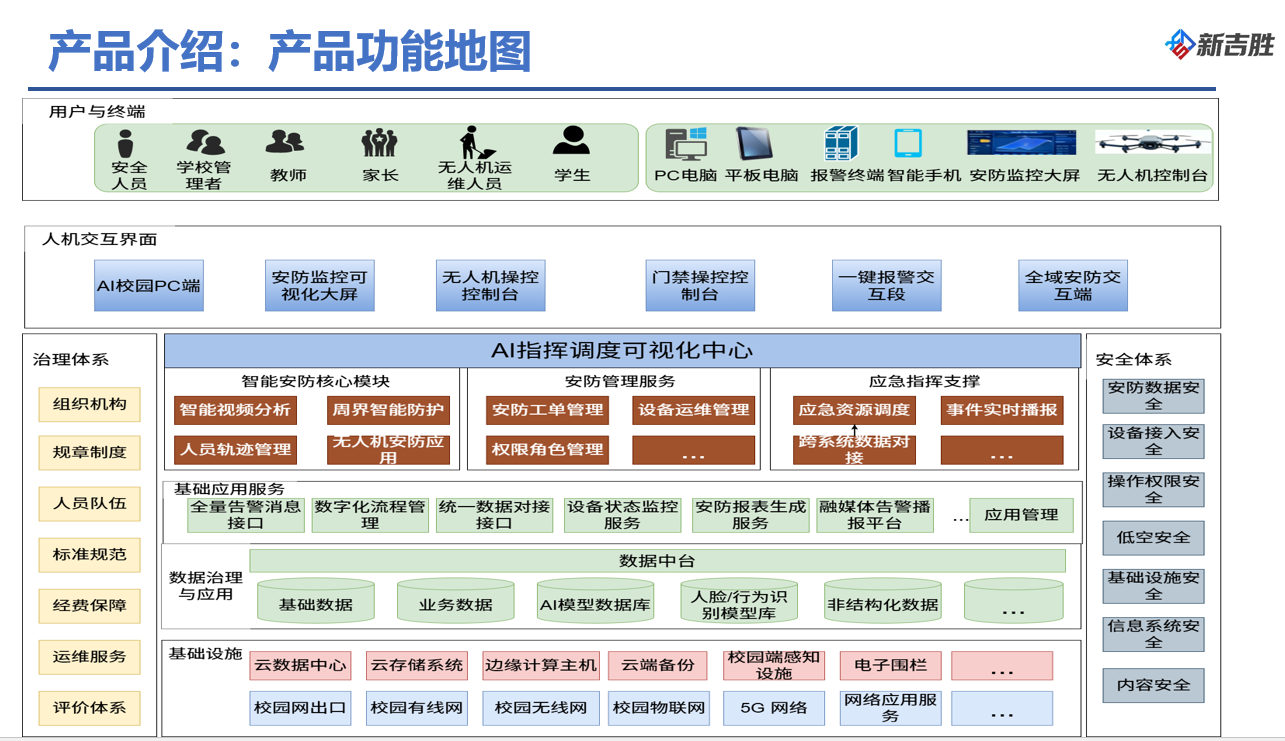The image size is (1285, 741).
Task: Select AI指挥调度可视化中心 header bar
Action: click(621, 351)
